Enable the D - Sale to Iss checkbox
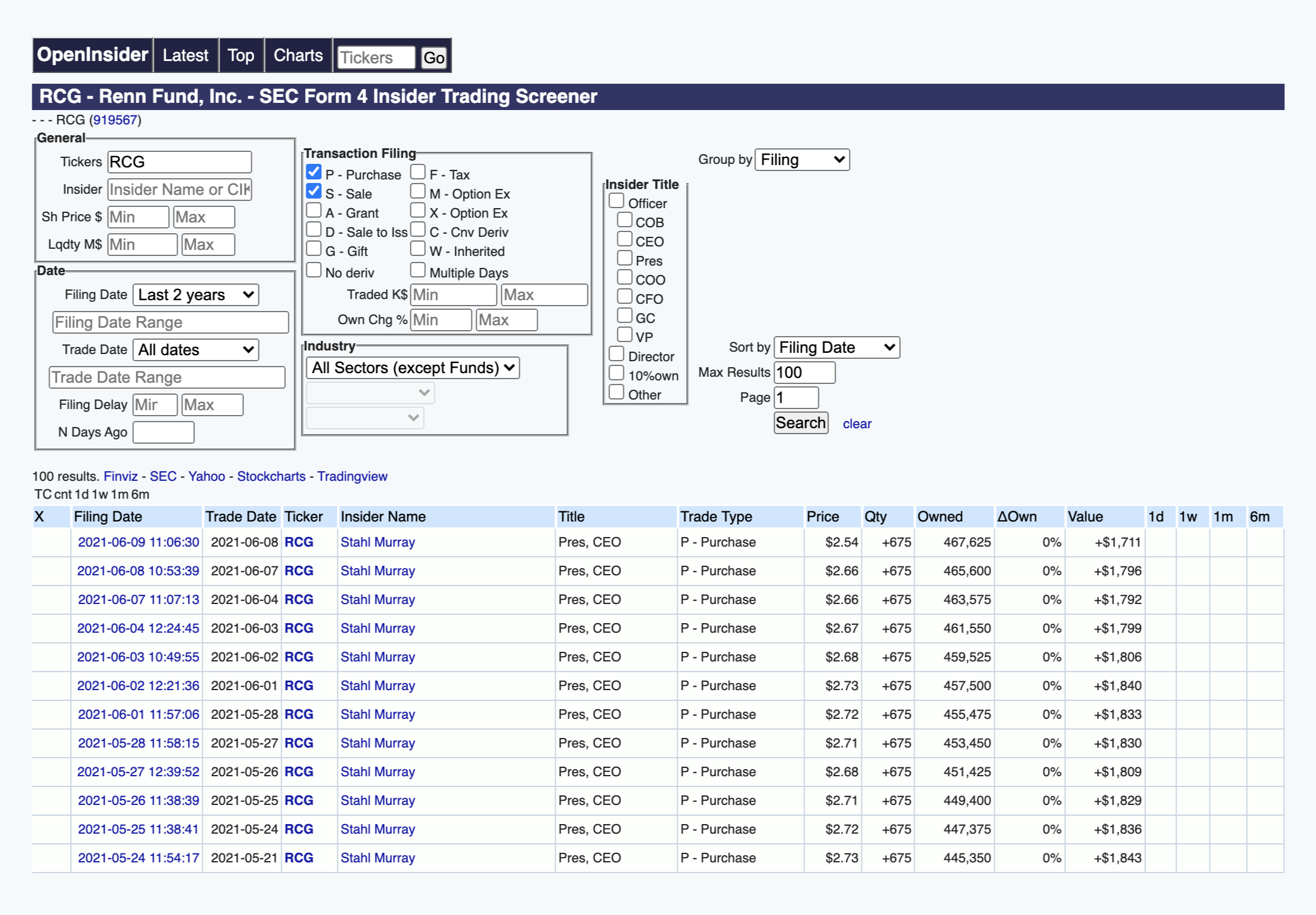Screen dimensions: 1316x915 tap(313, 230)
